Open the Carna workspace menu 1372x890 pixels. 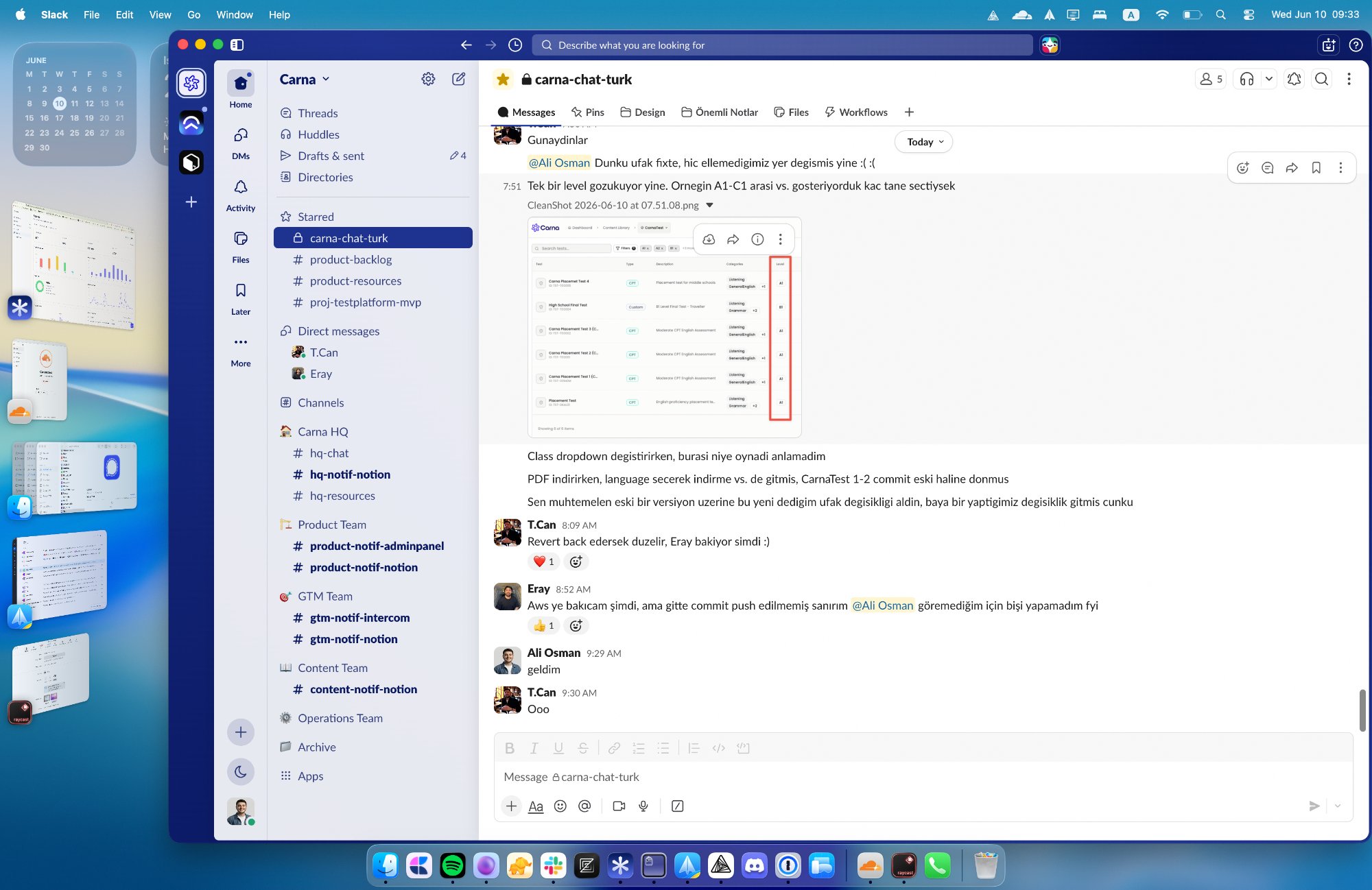point(305,79)
